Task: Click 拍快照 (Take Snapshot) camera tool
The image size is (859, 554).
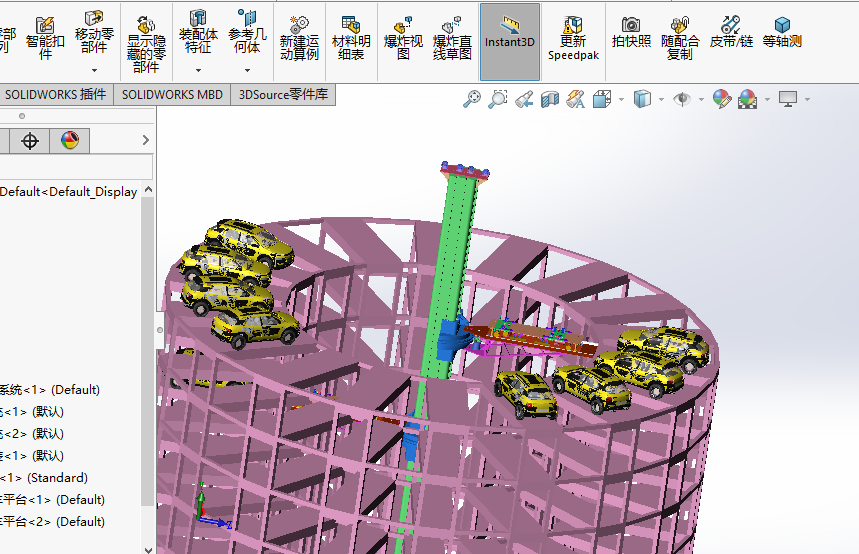Action: [x=631, y=33]
